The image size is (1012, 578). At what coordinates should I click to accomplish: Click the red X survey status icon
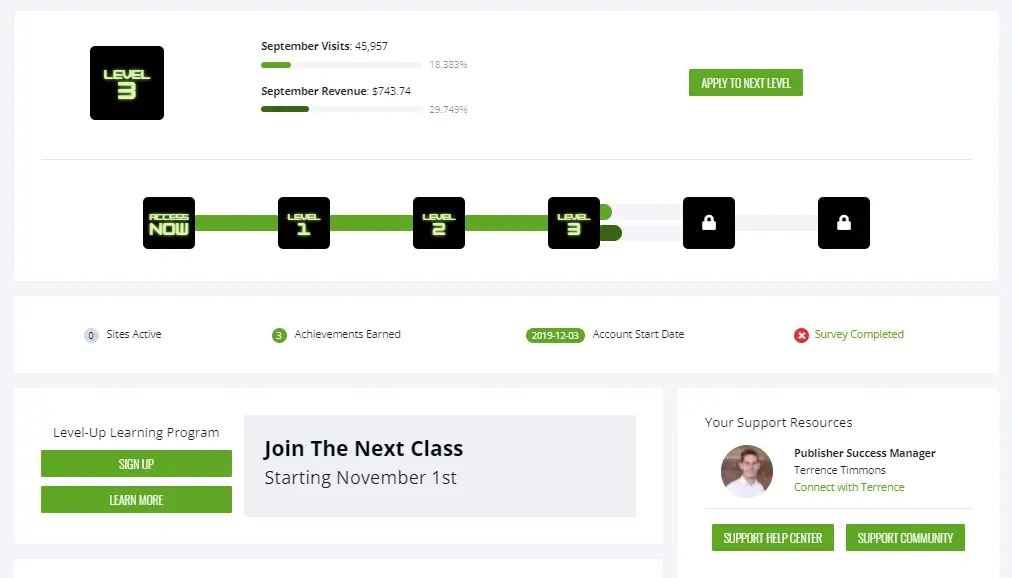pos(801,335)
